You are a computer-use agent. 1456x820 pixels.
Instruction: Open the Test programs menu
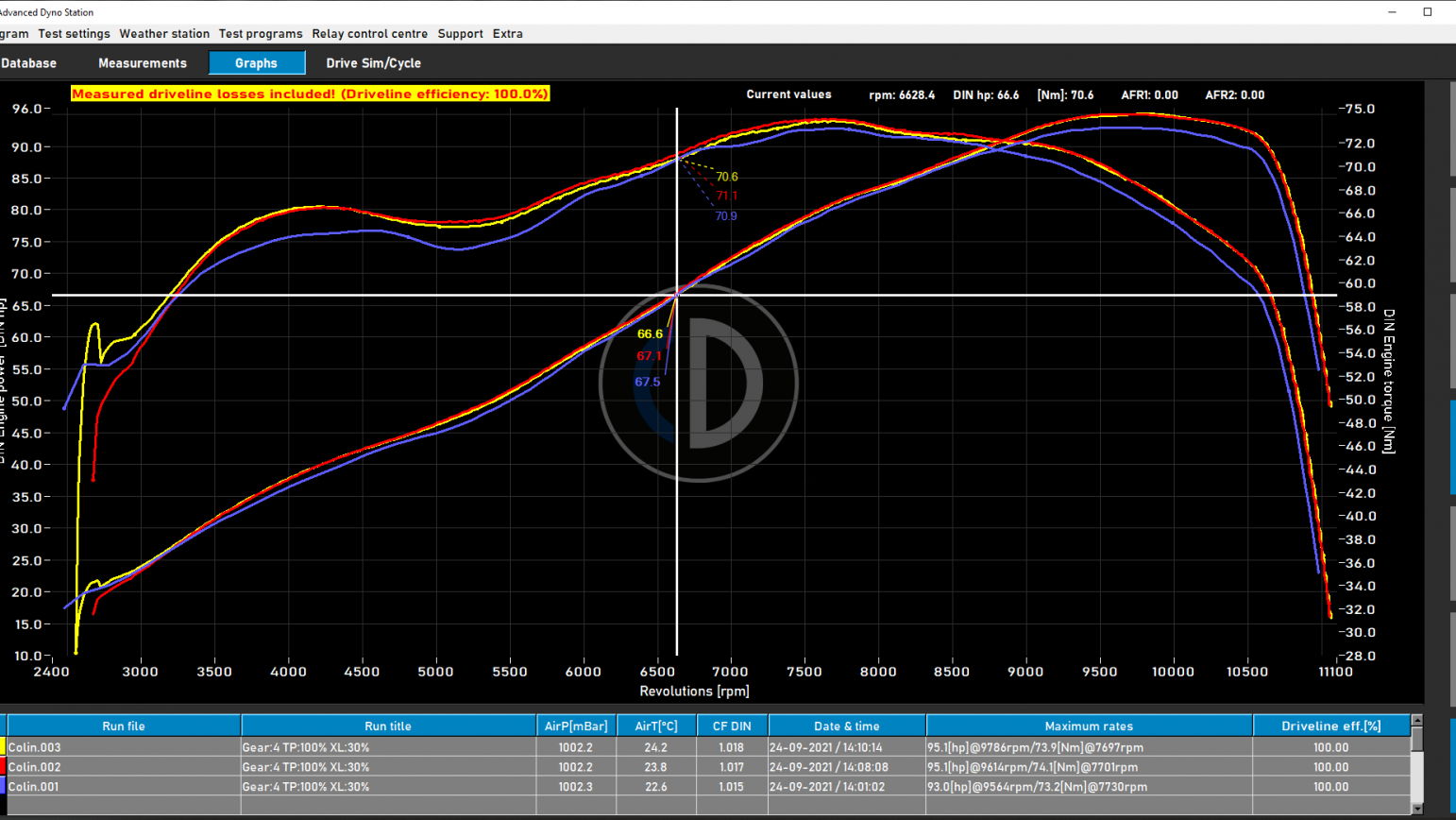[x=261, y=34]
